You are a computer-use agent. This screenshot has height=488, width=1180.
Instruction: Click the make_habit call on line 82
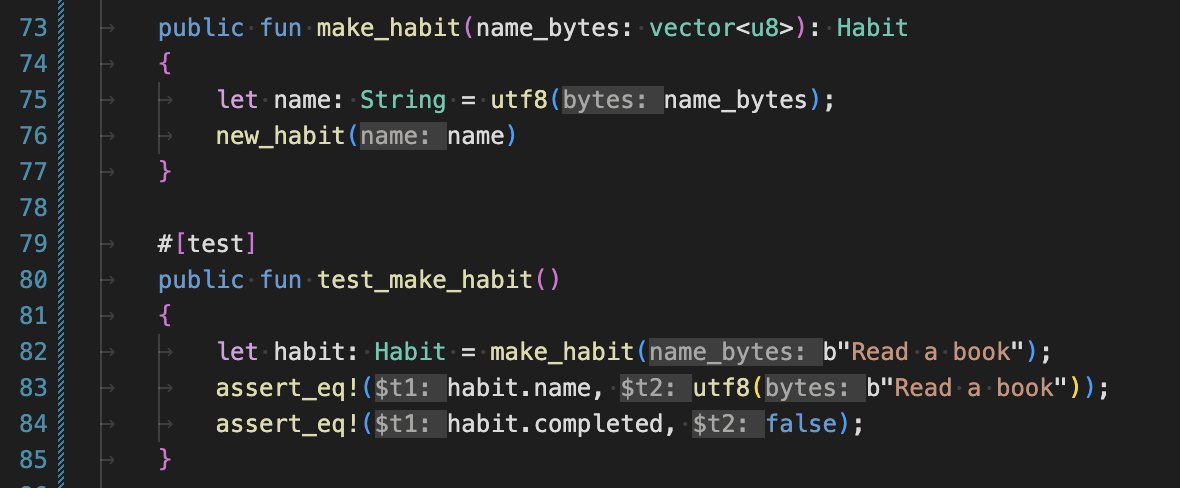pos(561,352)
